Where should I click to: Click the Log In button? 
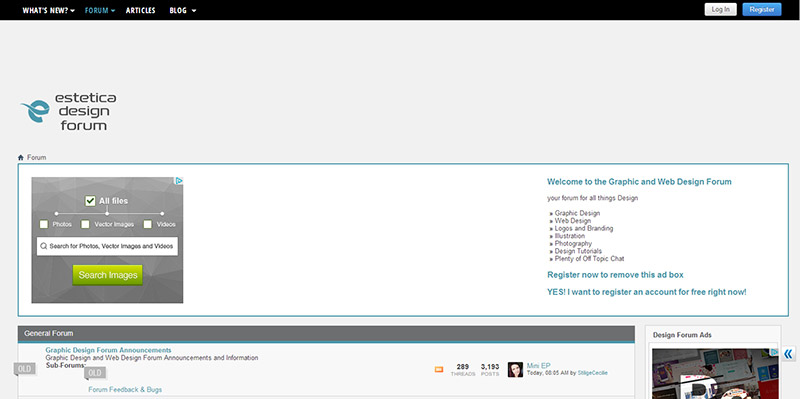click(x=720, y=9)
